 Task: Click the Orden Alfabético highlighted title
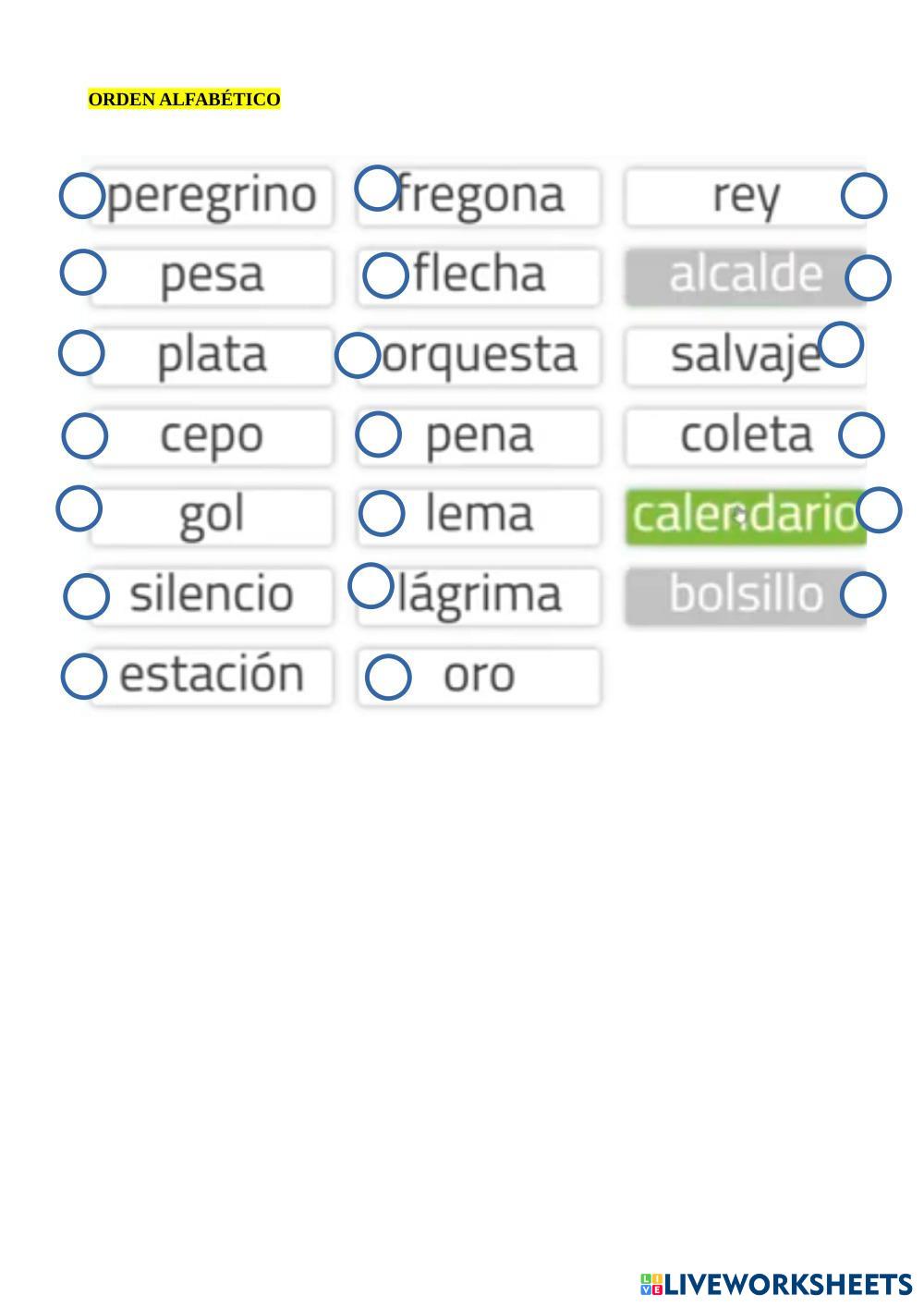(x=184, y=100)
